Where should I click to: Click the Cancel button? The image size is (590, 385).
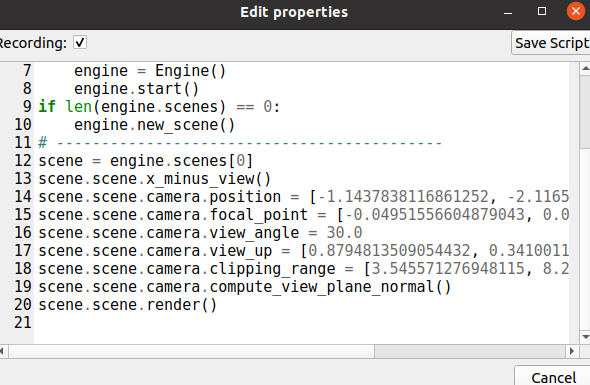tap(553, 377)
